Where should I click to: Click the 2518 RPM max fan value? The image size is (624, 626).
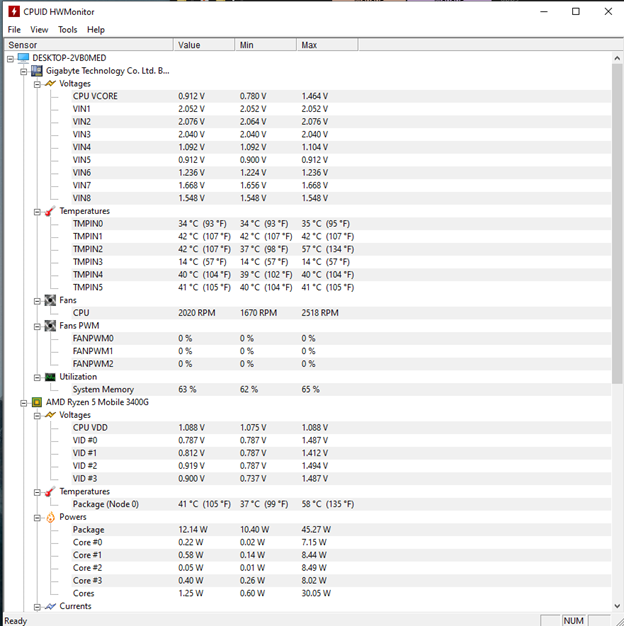point(320,313)
